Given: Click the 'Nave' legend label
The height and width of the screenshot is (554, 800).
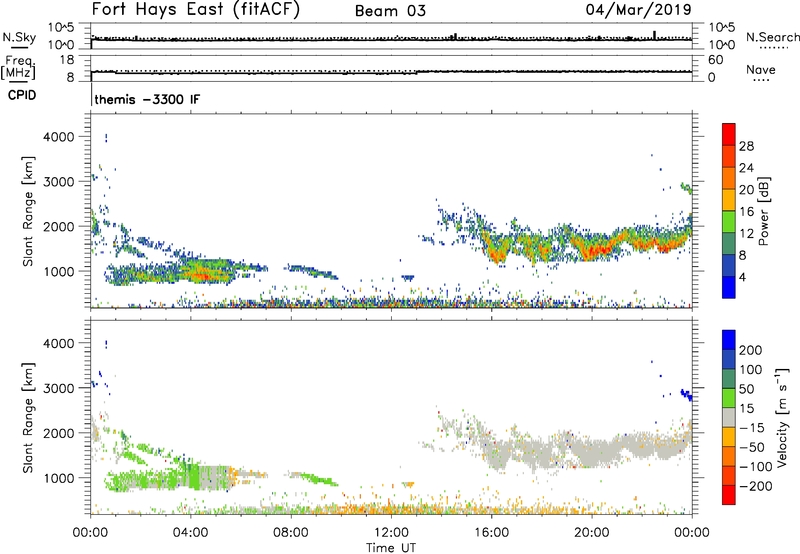Looking at the screenshot, I should pos(760,69).
